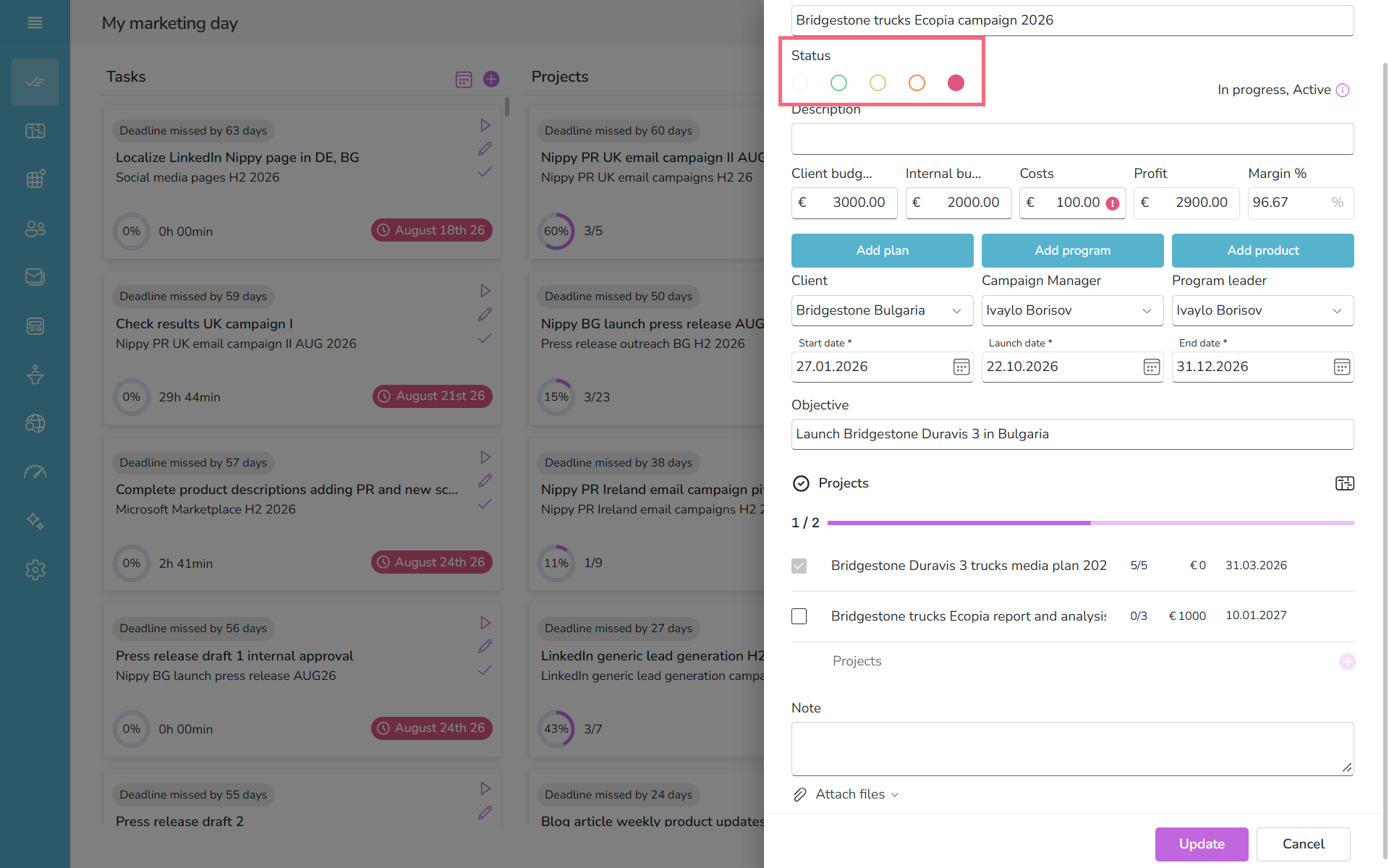Toggle checkbox for Bridgestone Duravis 3 media plan
The height and width of the screenshot is (868, 1389).
799,566
